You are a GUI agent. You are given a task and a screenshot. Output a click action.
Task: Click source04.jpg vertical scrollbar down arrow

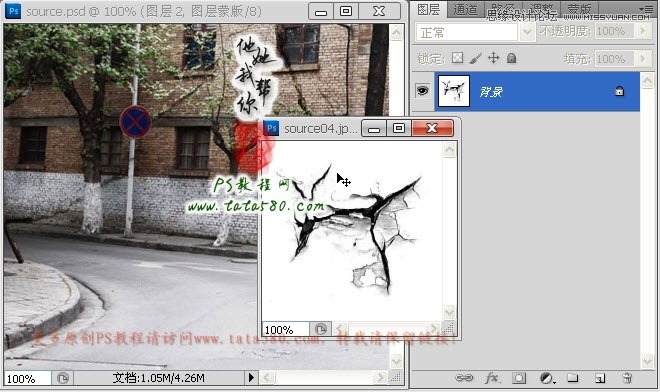point(449,312)
